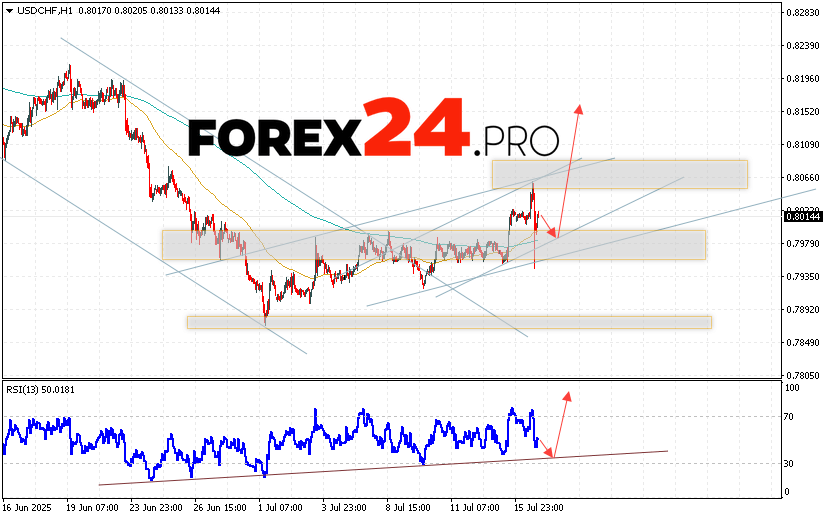Click the 0.82830 price axis label
The width and height of the screenshot is (827, 519).
click(802, 13)
